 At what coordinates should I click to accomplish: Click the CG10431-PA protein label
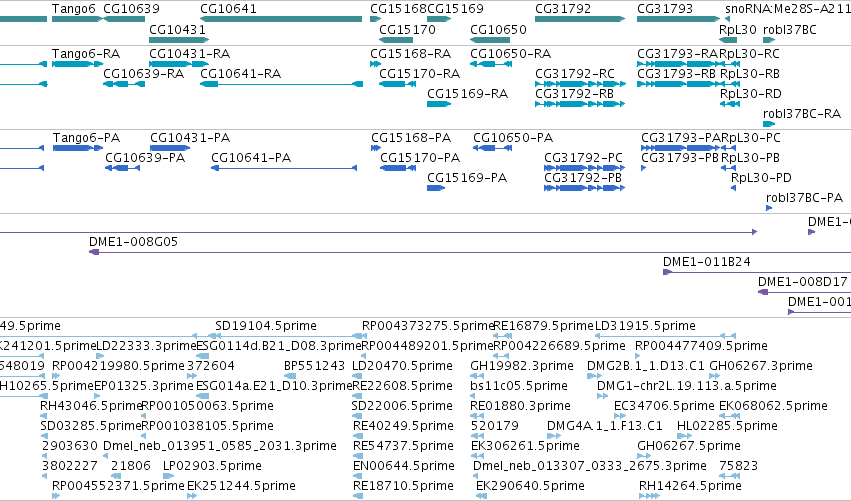[x=190, y=138]
